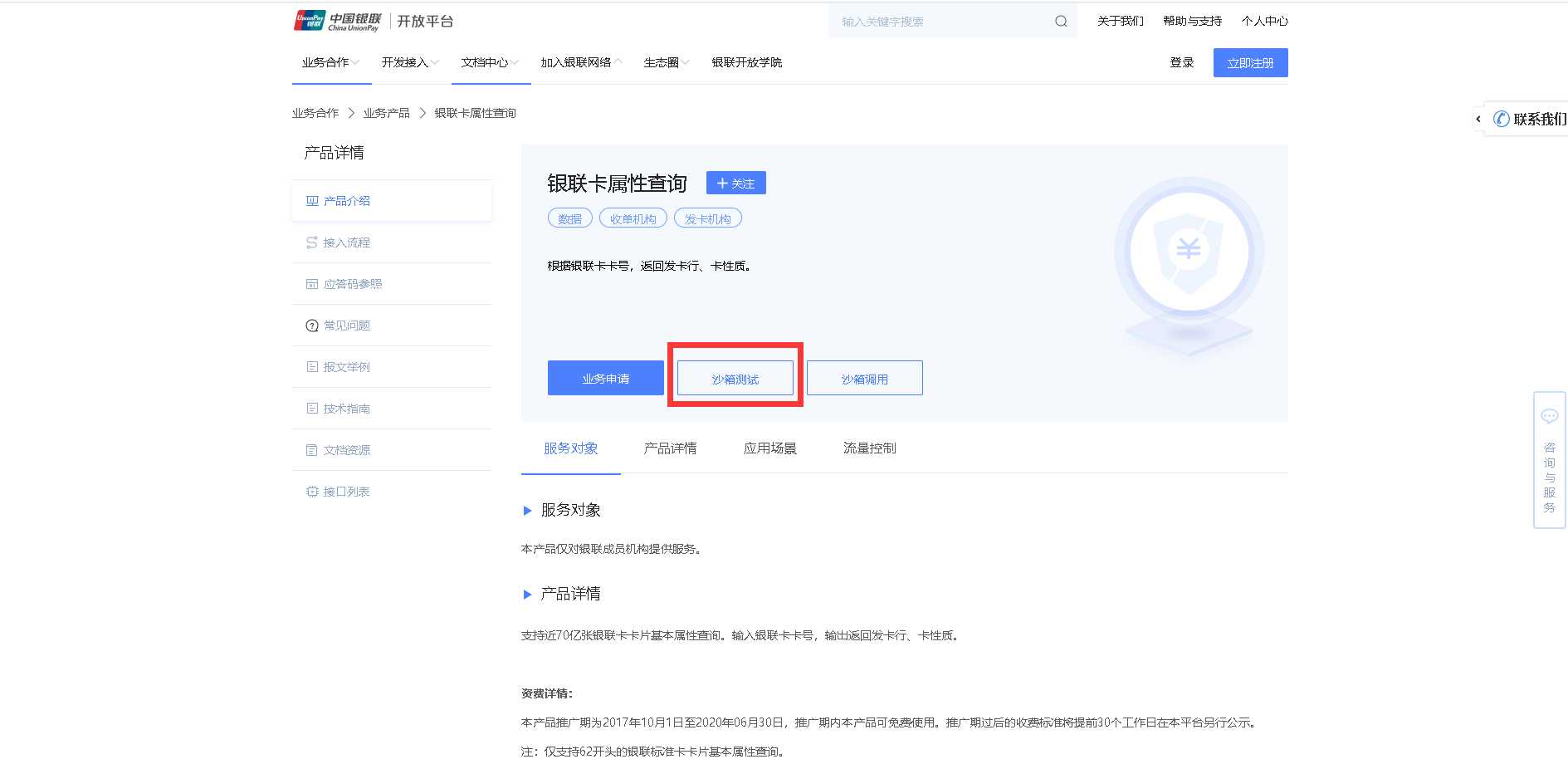Click the 接入流程 sidebar icon
The width and height of the screenshot is (1568, 764).
pyautogui.click(x=312, y=242)
